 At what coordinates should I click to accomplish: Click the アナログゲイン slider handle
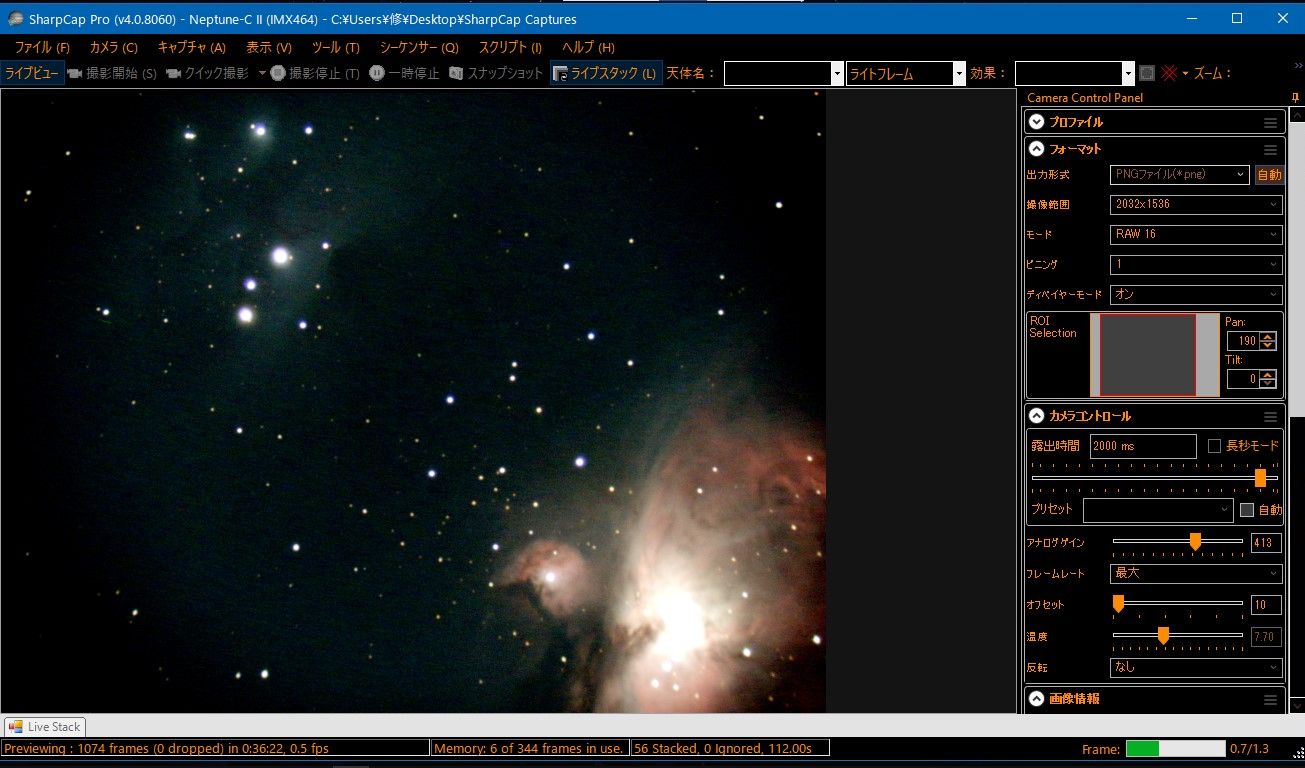1195,541
